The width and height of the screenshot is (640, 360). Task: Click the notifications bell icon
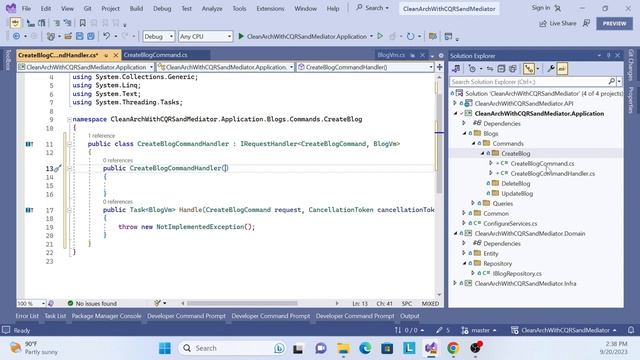(x=631, y=330)
